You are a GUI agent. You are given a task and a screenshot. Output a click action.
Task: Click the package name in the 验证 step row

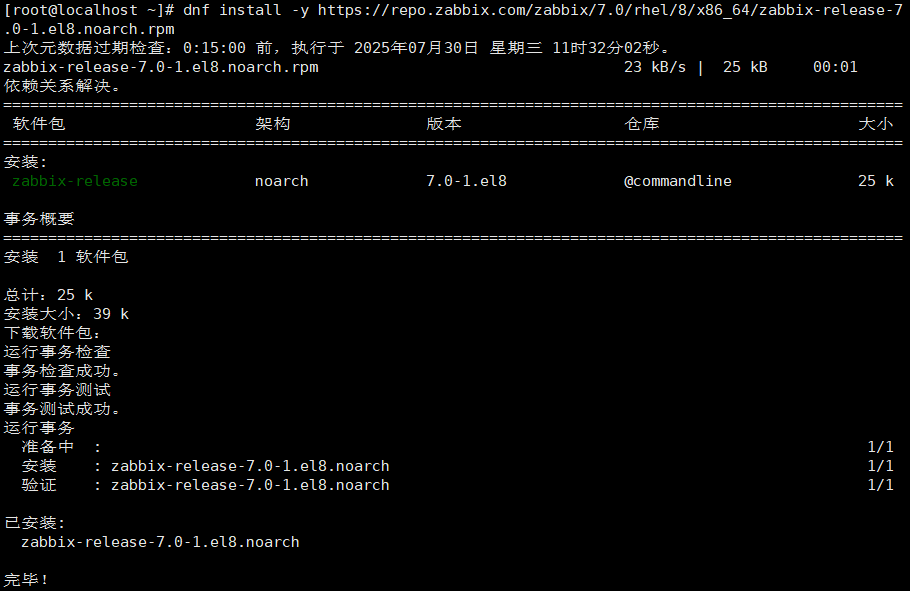click(250, 485)
